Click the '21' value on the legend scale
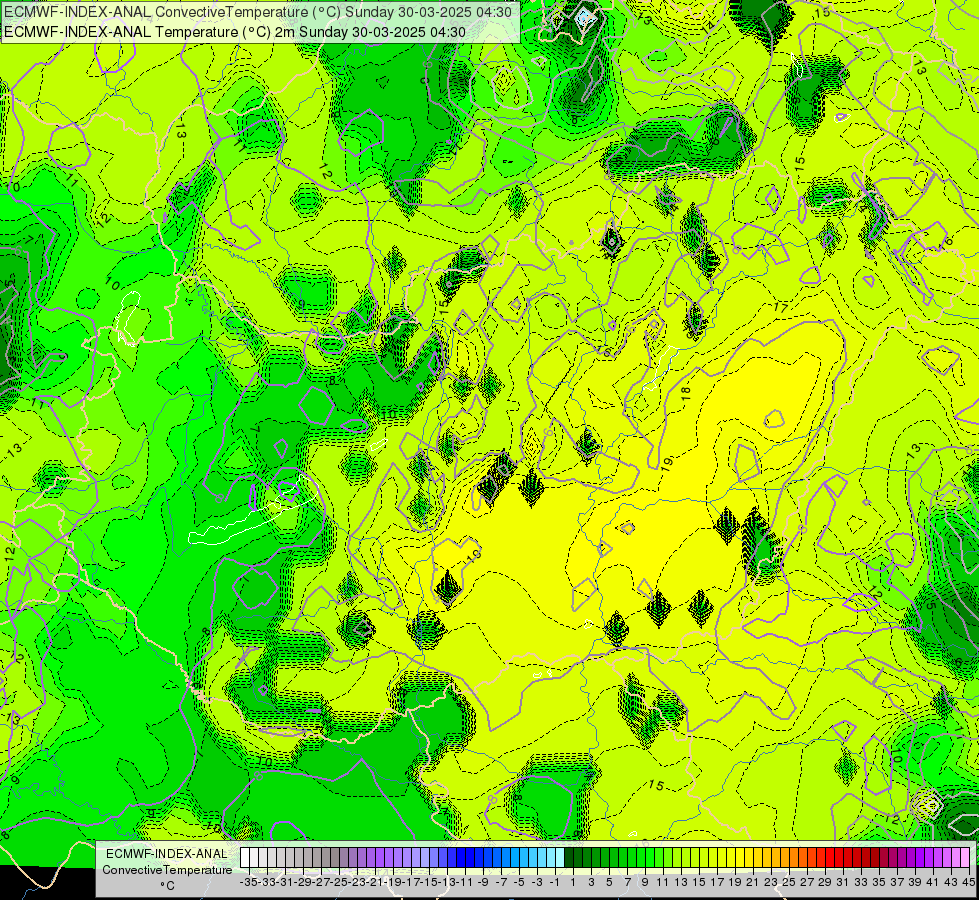 tap(752, 882)
